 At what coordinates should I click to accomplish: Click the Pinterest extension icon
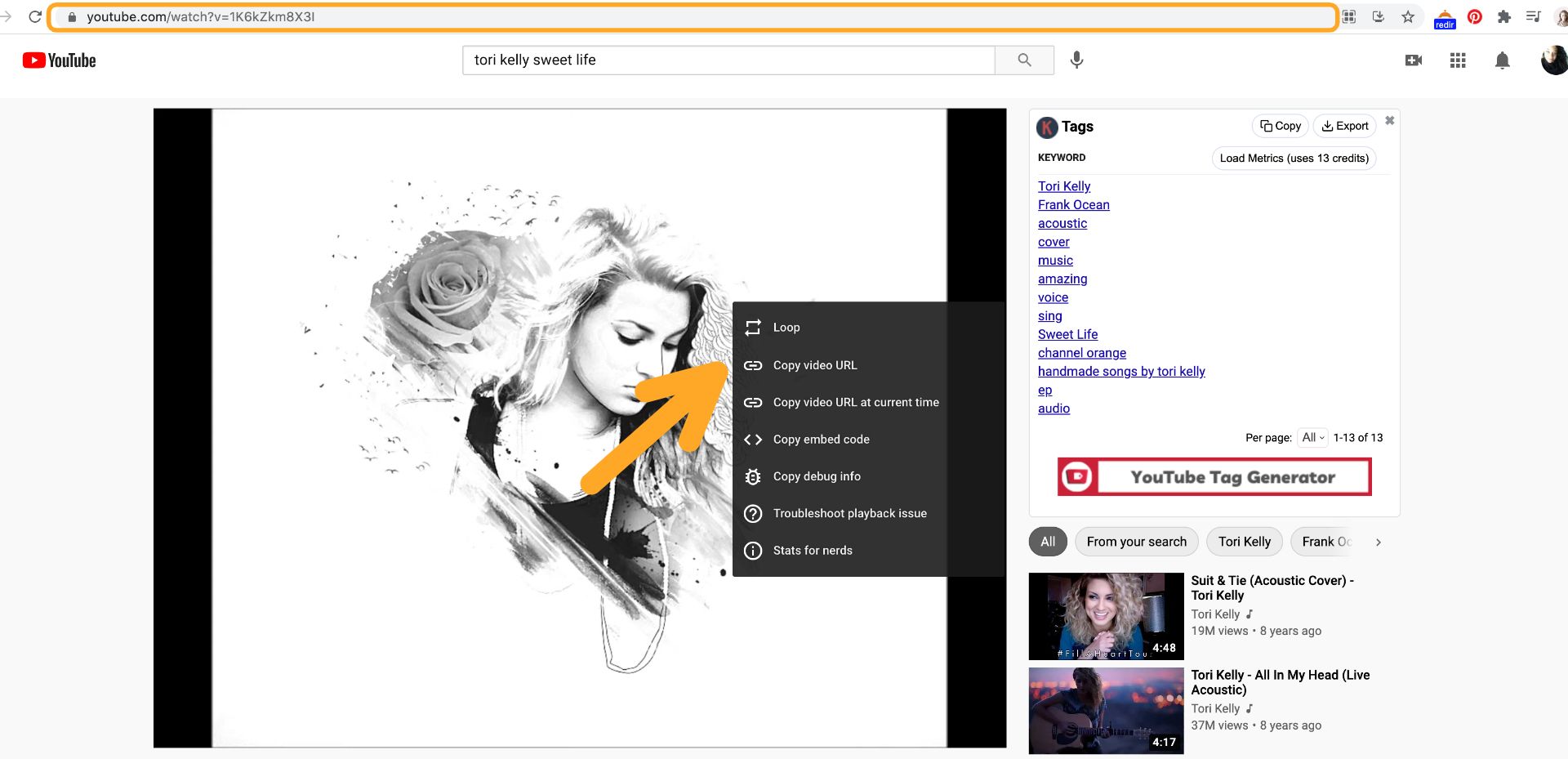[1474, 16]
